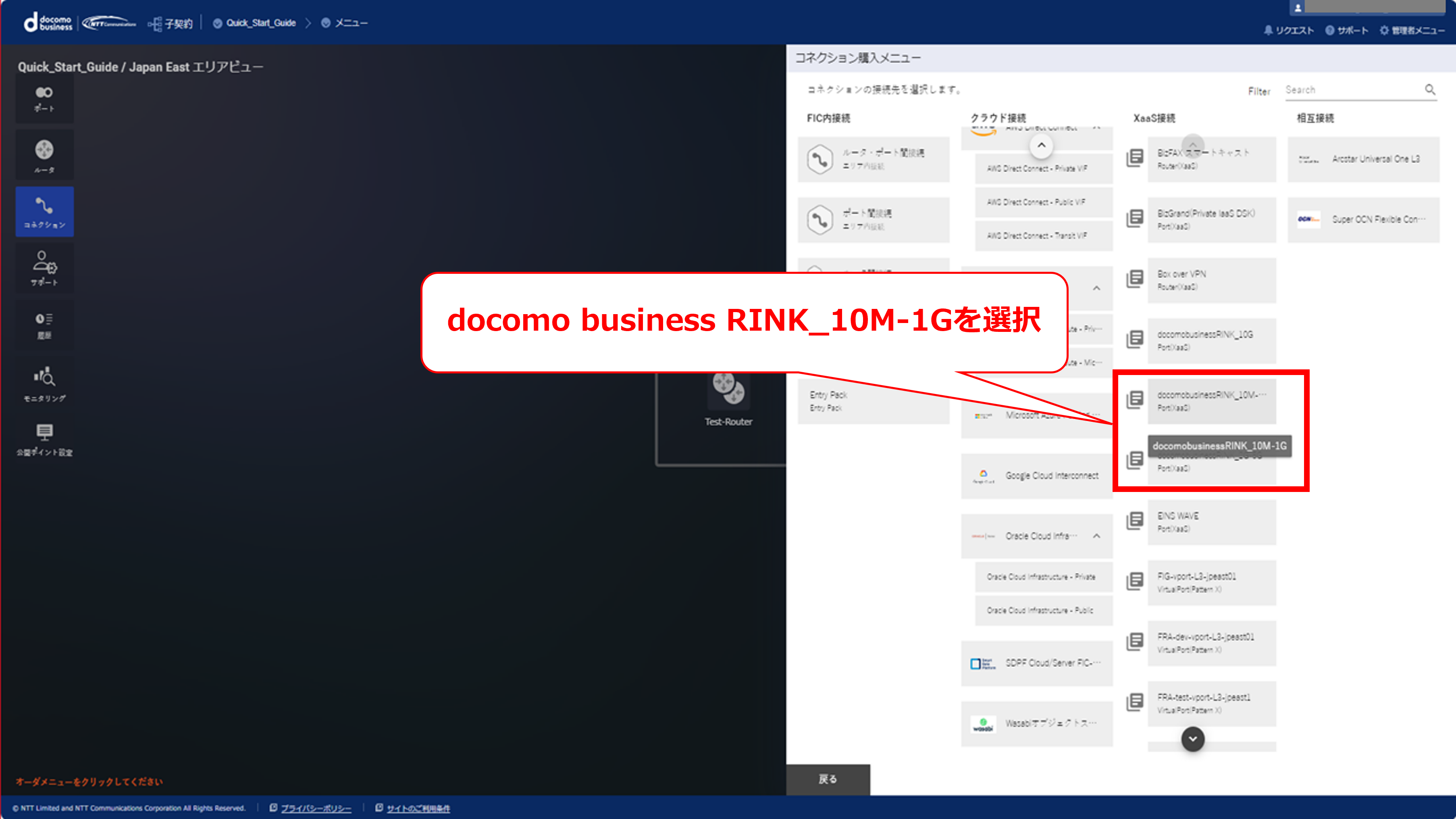Image resolution: width=1456 pixels, height=819 pixels.
Task: Select Google Cloud Interconnect
Action: point(1037,476)
